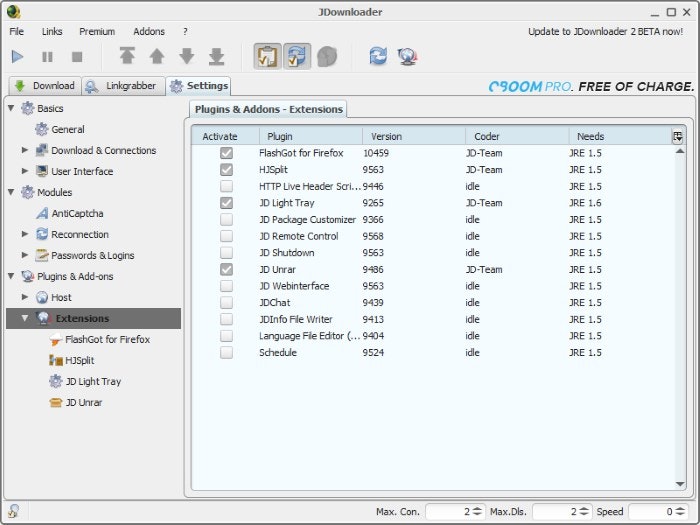Expand Passwords & Logins tree node
This screenshot has width=700, height=525.
pyautogui.click(x=25, y=255)
